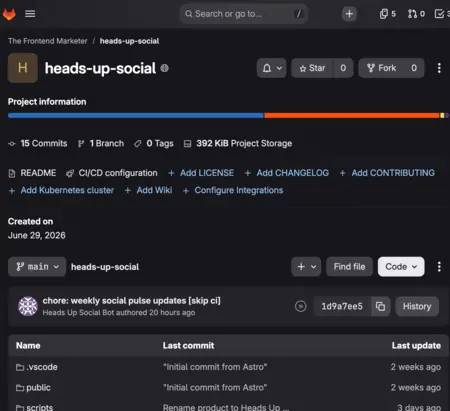Viewport: 450px width, 411px height.
Task: Click the Create new plus button
Action: click(349, 14)
